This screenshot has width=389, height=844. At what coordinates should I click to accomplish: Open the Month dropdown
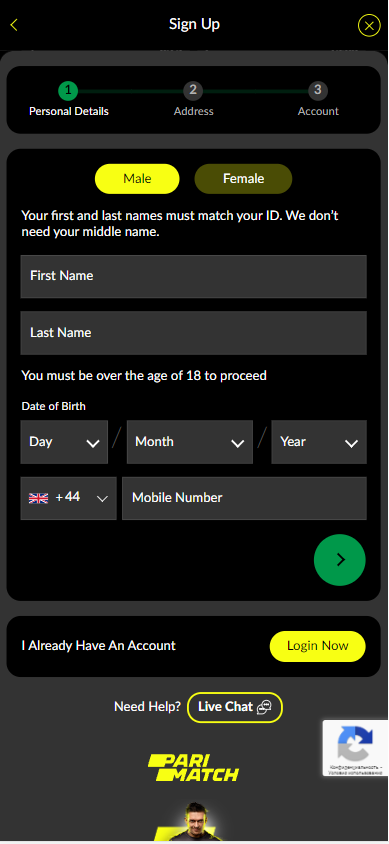189,442
